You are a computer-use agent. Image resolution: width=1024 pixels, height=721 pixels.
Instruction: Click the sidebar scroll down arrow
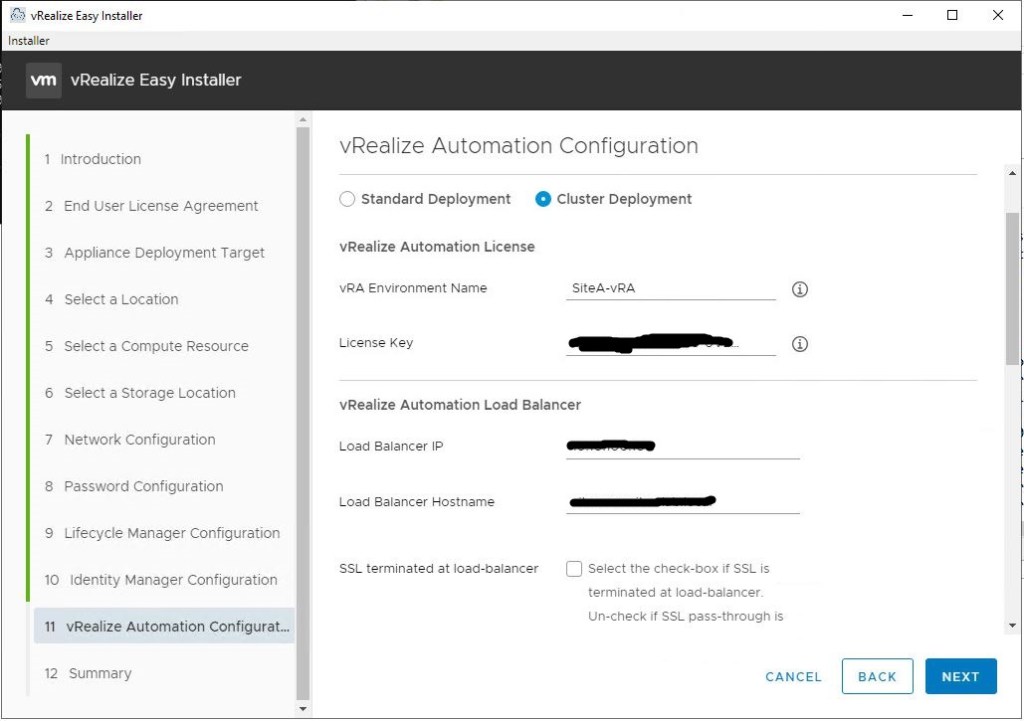[x=304, y=709]
